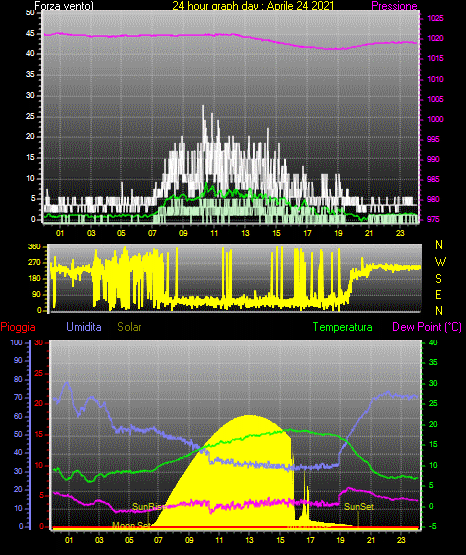Click the S wind direction letter
Viewport: 466px width, 555px height.
tap(438, 279)
